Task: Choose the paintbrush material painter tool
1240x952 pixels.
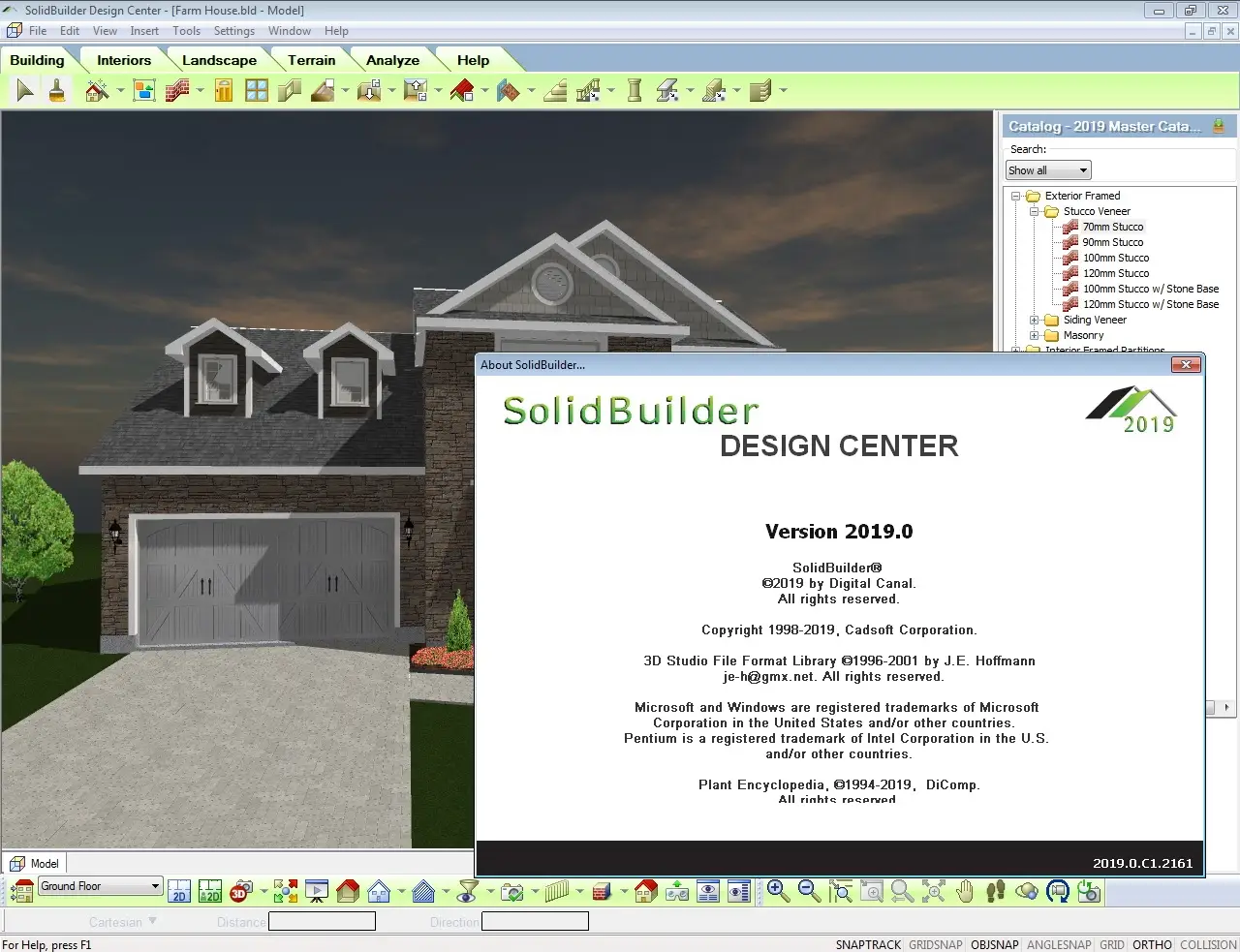Action: (57, 91)
